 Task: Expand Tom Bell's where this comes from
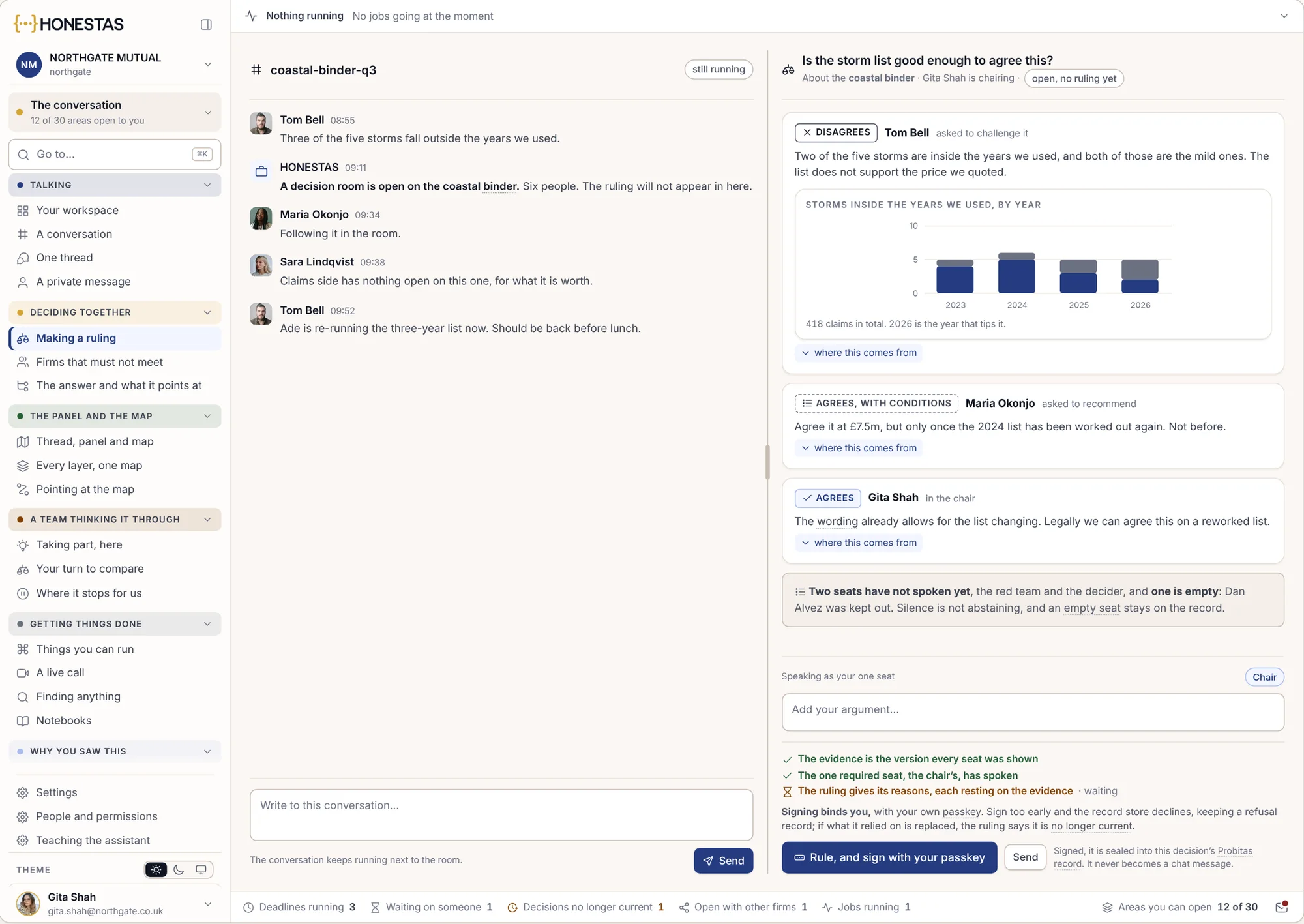pyautogui.click(x=859, y=353)
